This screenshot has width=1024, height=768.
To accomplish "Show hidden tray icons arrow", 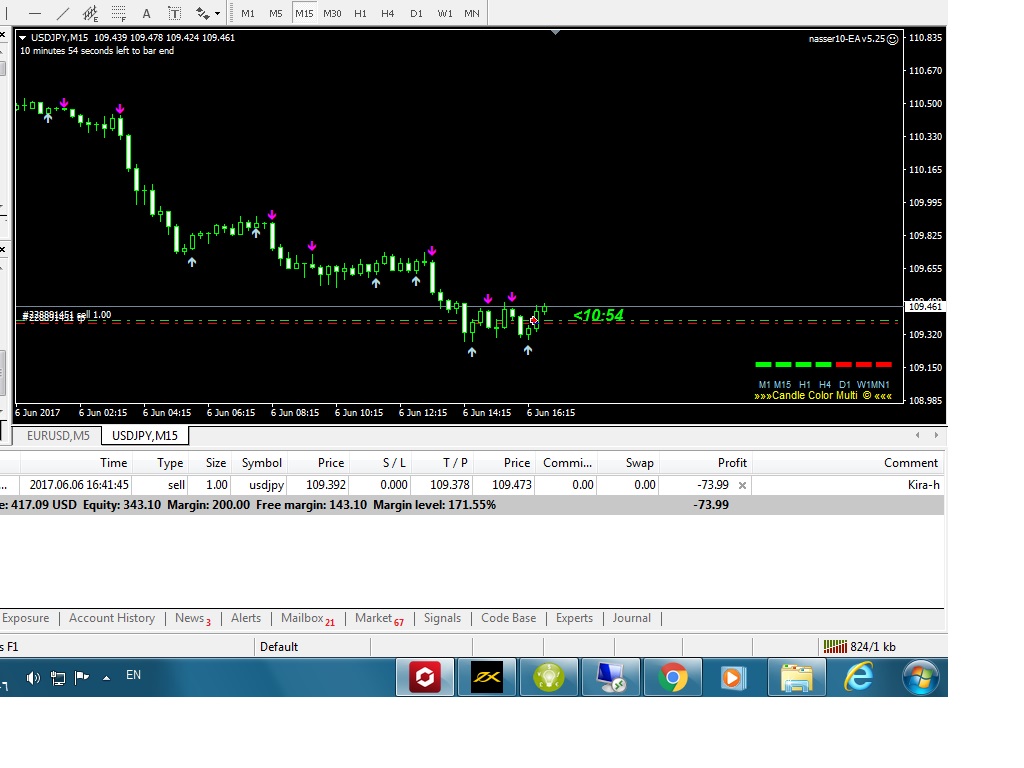I will (106, 678).
